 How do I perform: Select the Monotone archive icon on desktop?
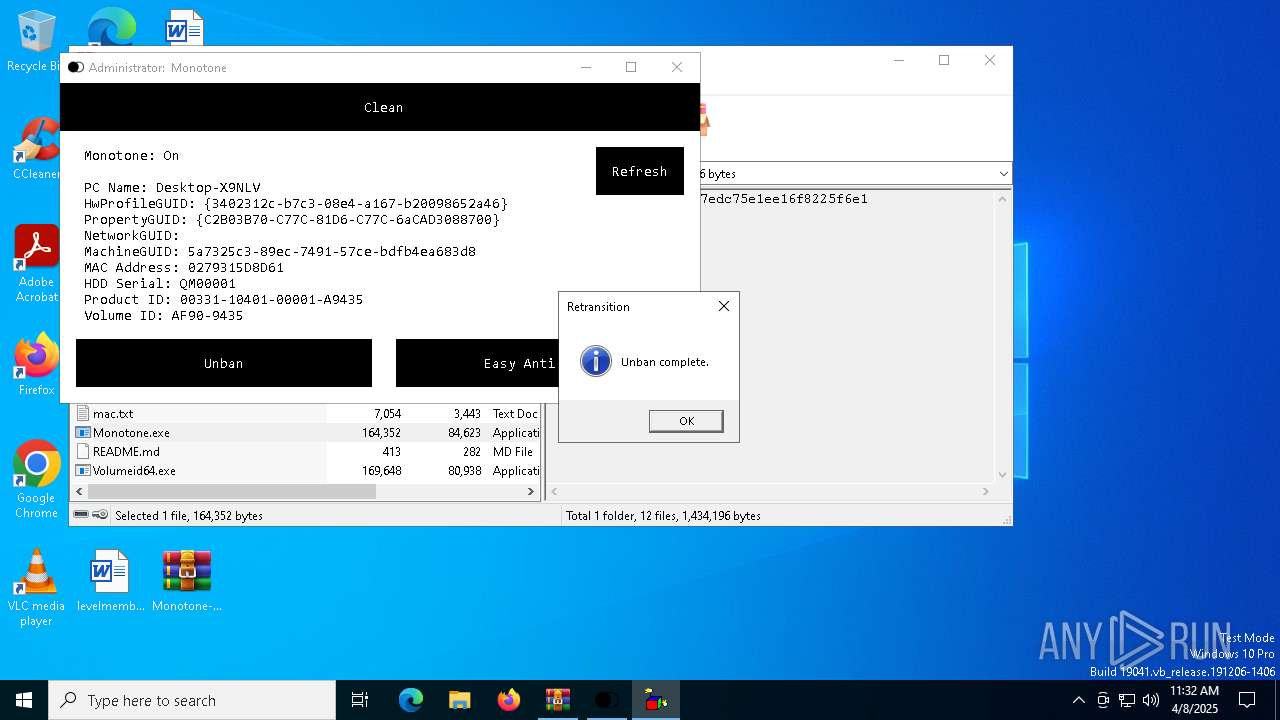(187, 581)
